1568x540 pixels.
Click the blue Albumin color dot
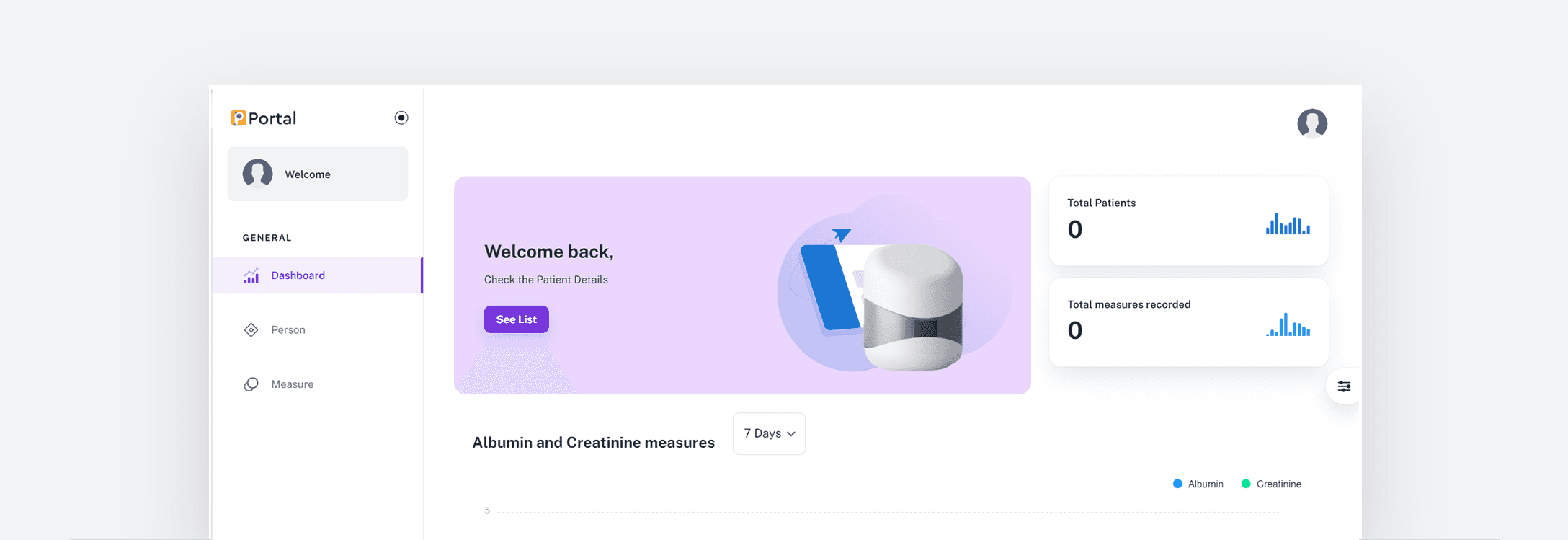pyautogui.click(x=1177, y=484)
